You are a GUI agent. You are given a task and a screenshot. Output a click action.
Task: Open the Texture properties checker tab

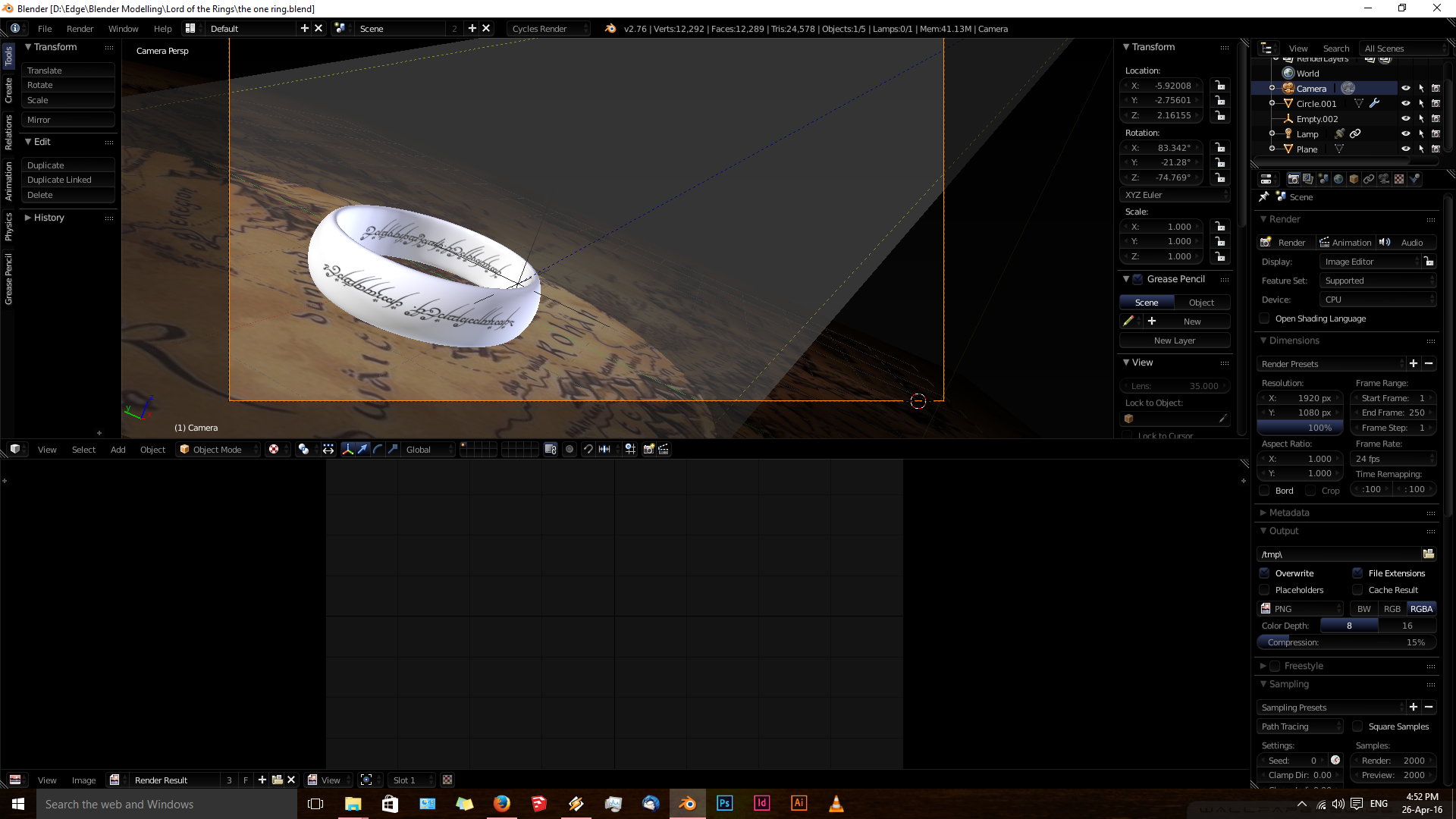pos(1399,179)
